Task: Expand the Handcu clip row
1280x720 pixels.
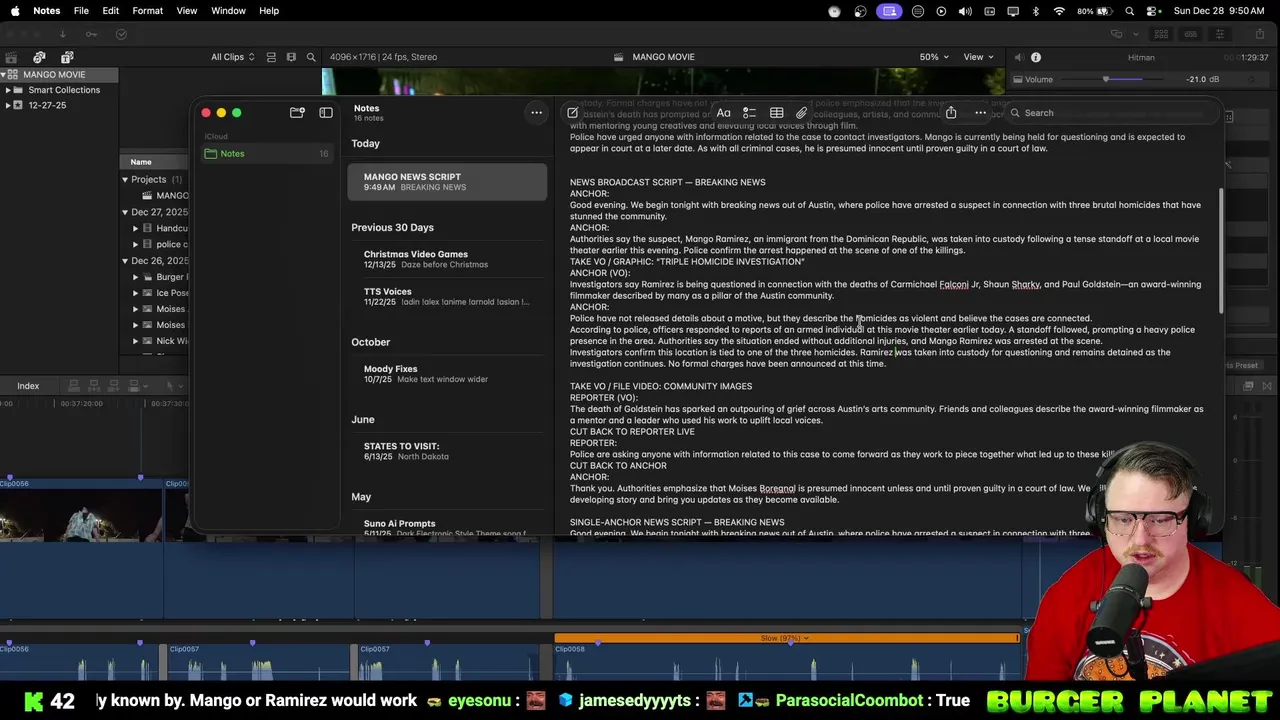Action: click(x=135, y=228)
